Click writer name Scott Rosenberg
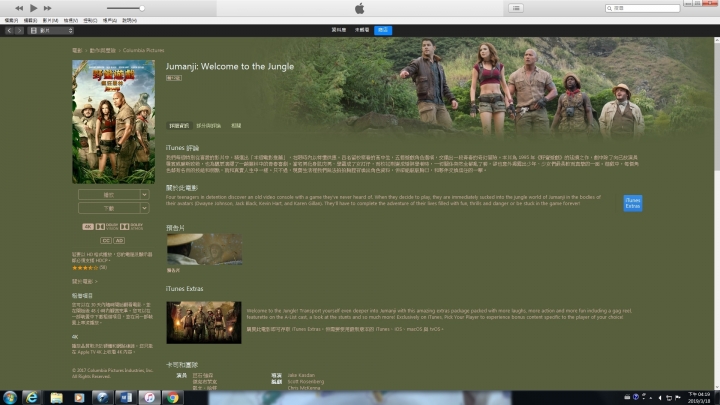 306,382
